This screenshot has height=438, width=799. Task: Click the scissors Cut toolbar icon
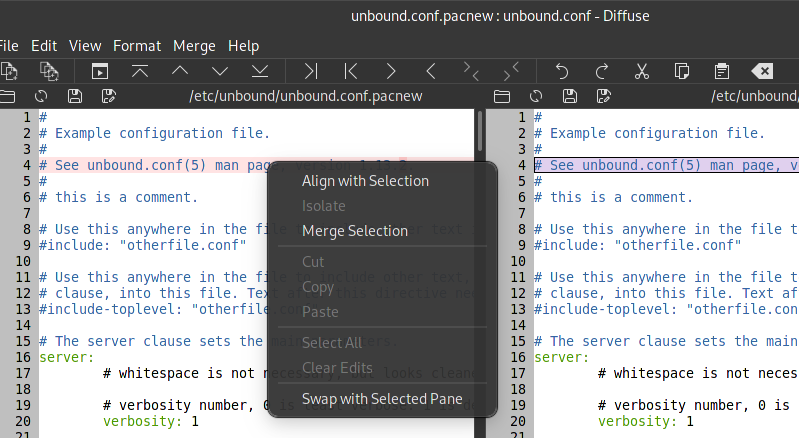[x=642, y=71]
